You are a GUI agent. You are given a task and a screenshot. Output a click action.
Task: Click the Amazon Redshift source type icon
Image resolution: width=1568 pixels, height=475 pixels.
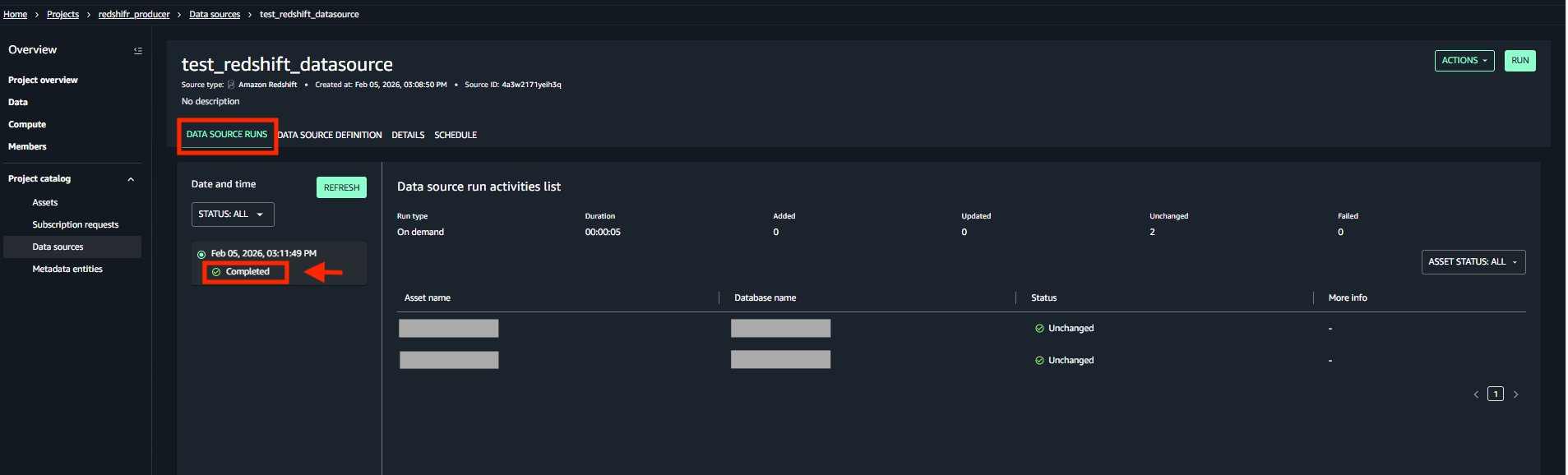click(x=231, y=85)
